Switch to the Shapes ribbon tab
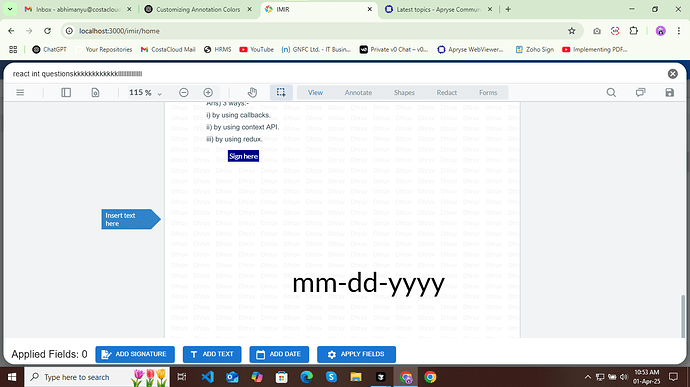 tap(404, 92)
